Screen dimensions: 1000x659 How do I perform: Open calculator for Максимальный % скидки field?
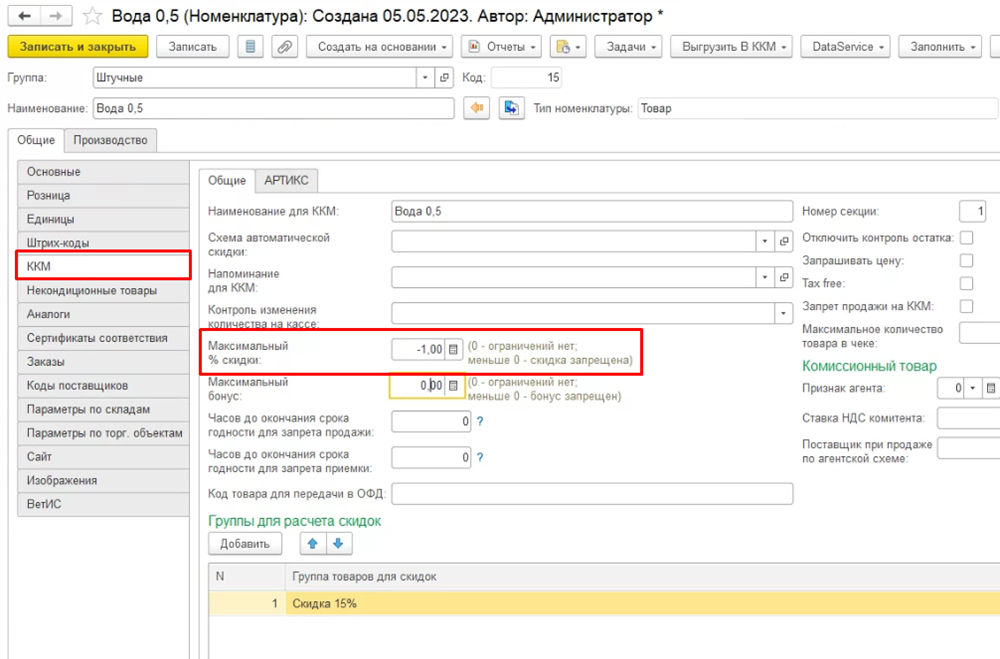tap(453, 349)
